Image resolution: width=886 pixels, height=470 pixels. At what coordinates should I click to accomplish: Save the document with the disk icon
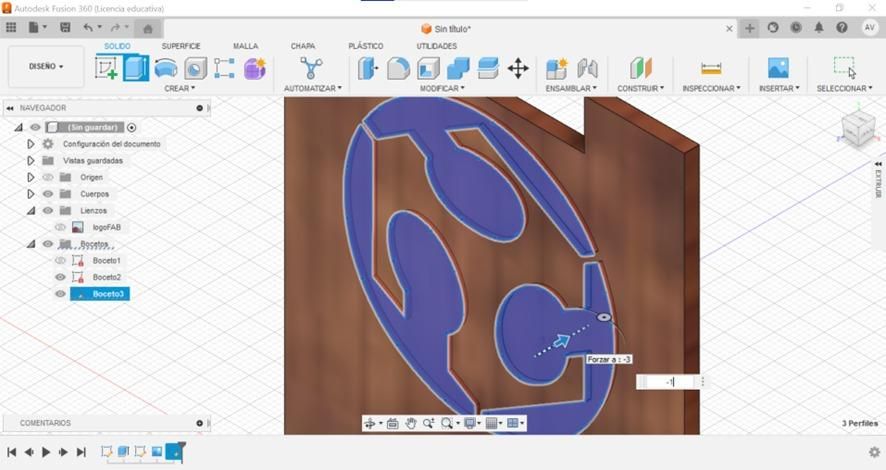(x=65, y=28)
